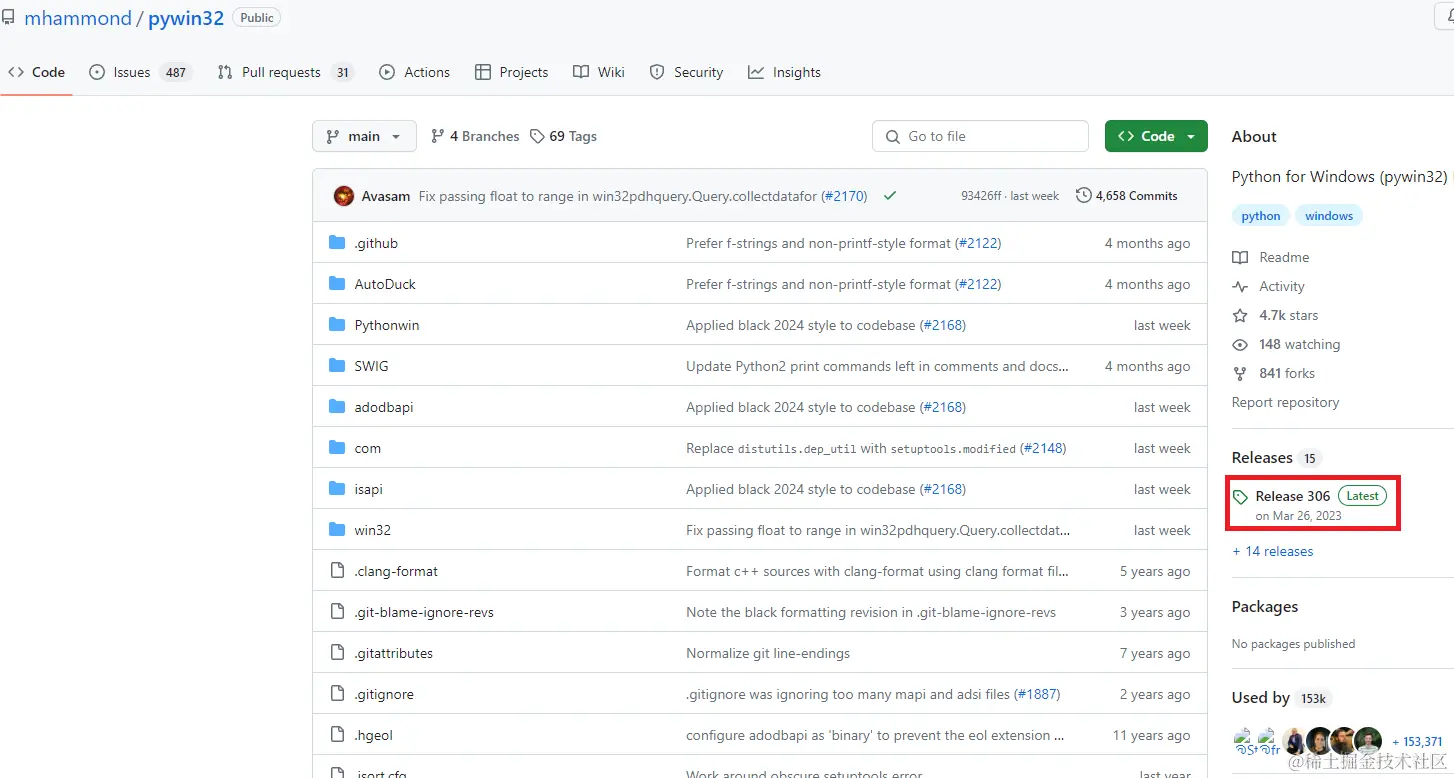Open the .gitignore file name
The height and width of the screenshot is (778, 1454).
click(x=384, y=694)
